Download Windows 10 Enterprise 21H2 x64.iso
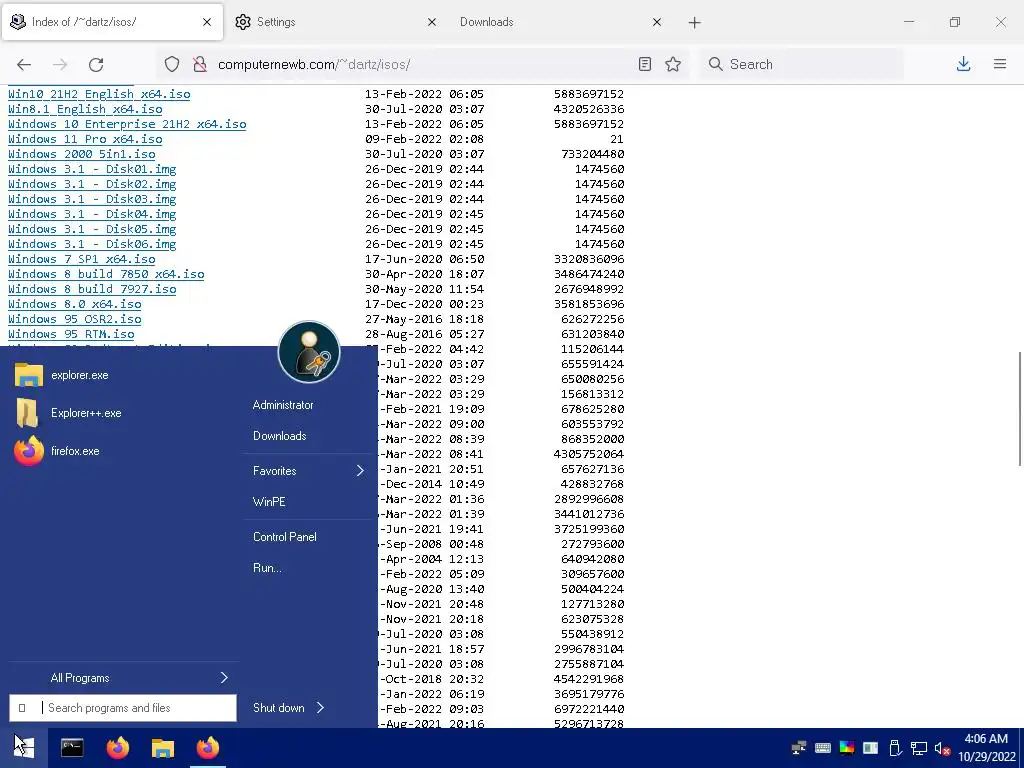The image size is (1024, 768). [127, 124]
